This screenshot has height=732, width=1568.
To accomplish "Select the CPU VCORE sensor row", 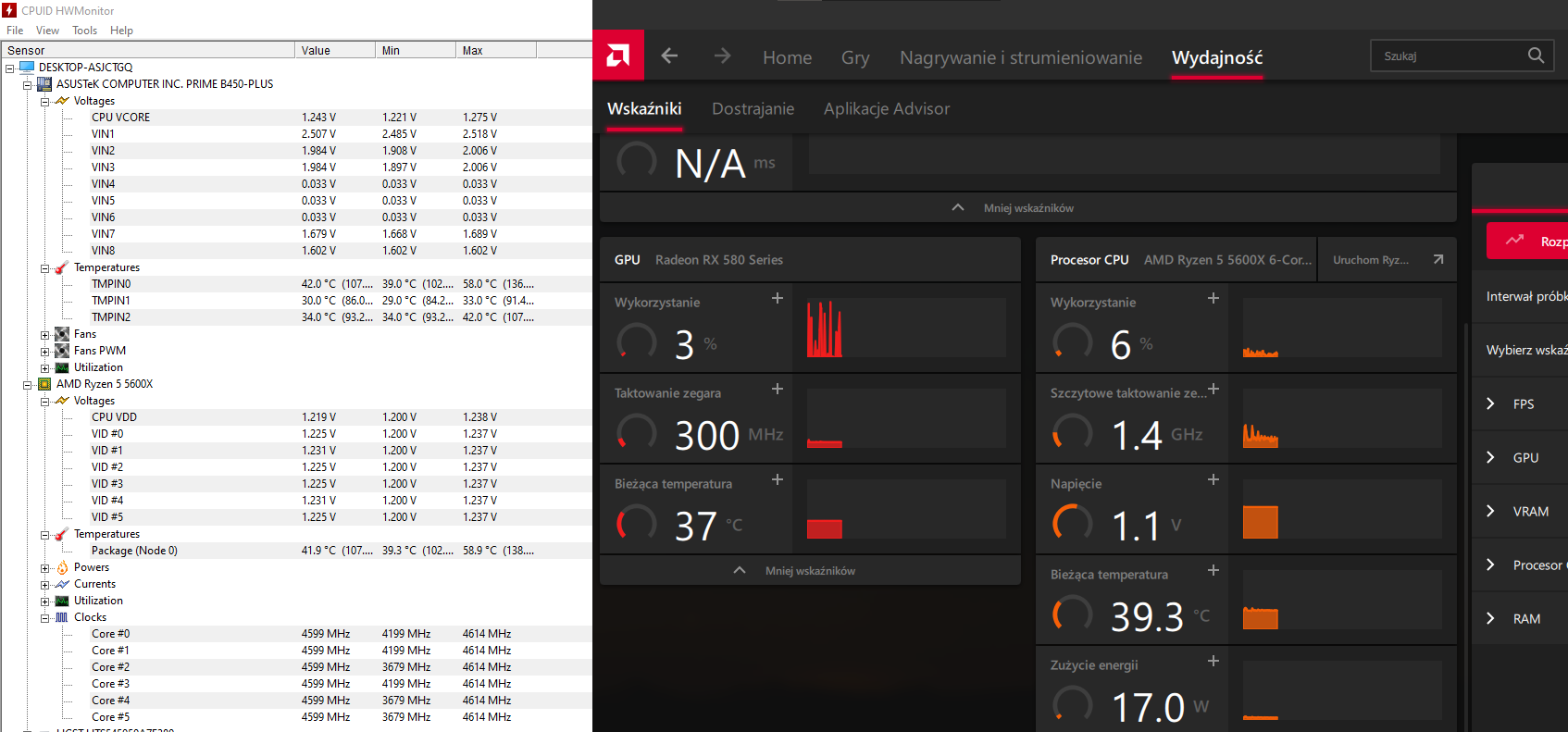I will (120, 118).
